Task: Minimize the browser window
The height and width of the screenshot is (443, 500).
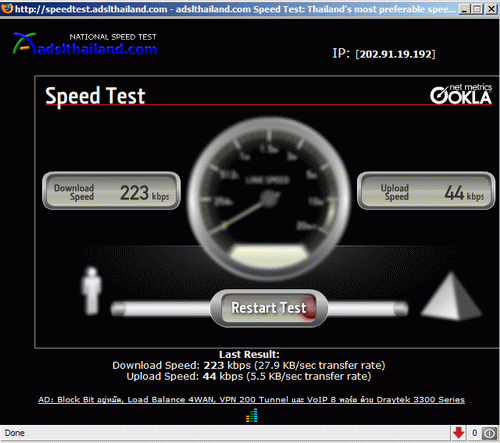Action: [x=465, y=9]
